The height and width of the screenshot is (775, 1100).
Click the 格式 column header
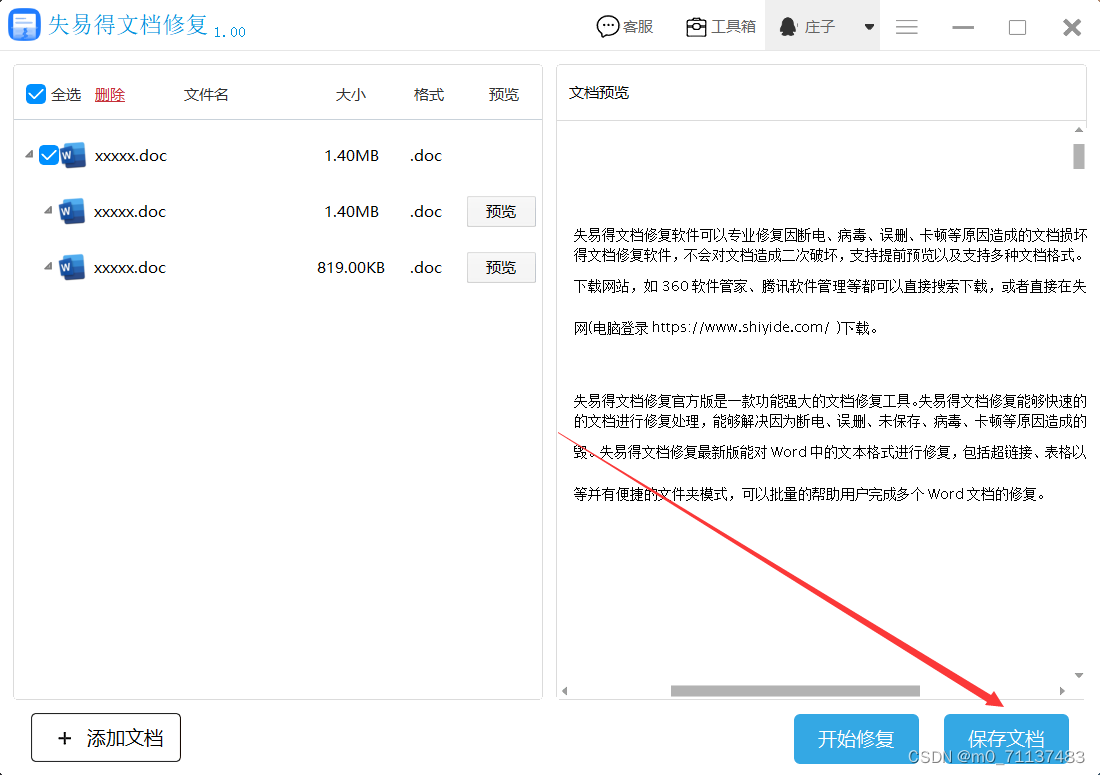429,95
